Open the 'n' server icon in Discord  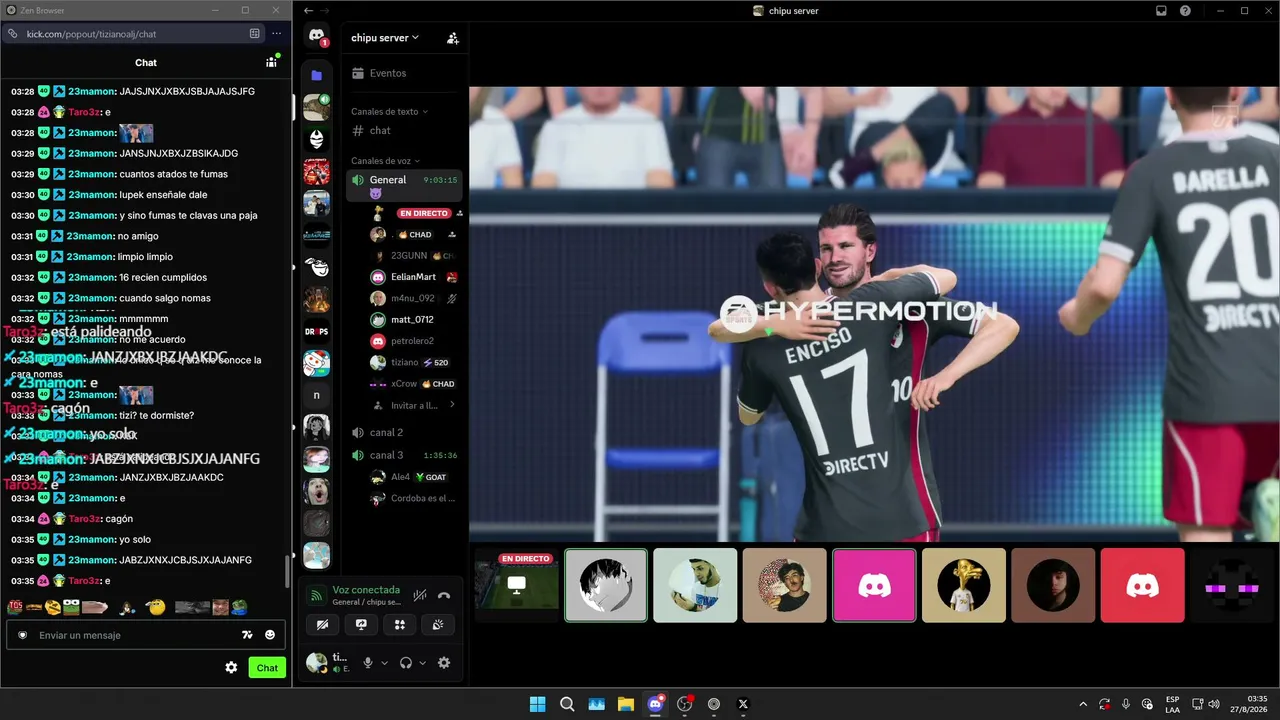pyautogui.click(x=317, y=395)
